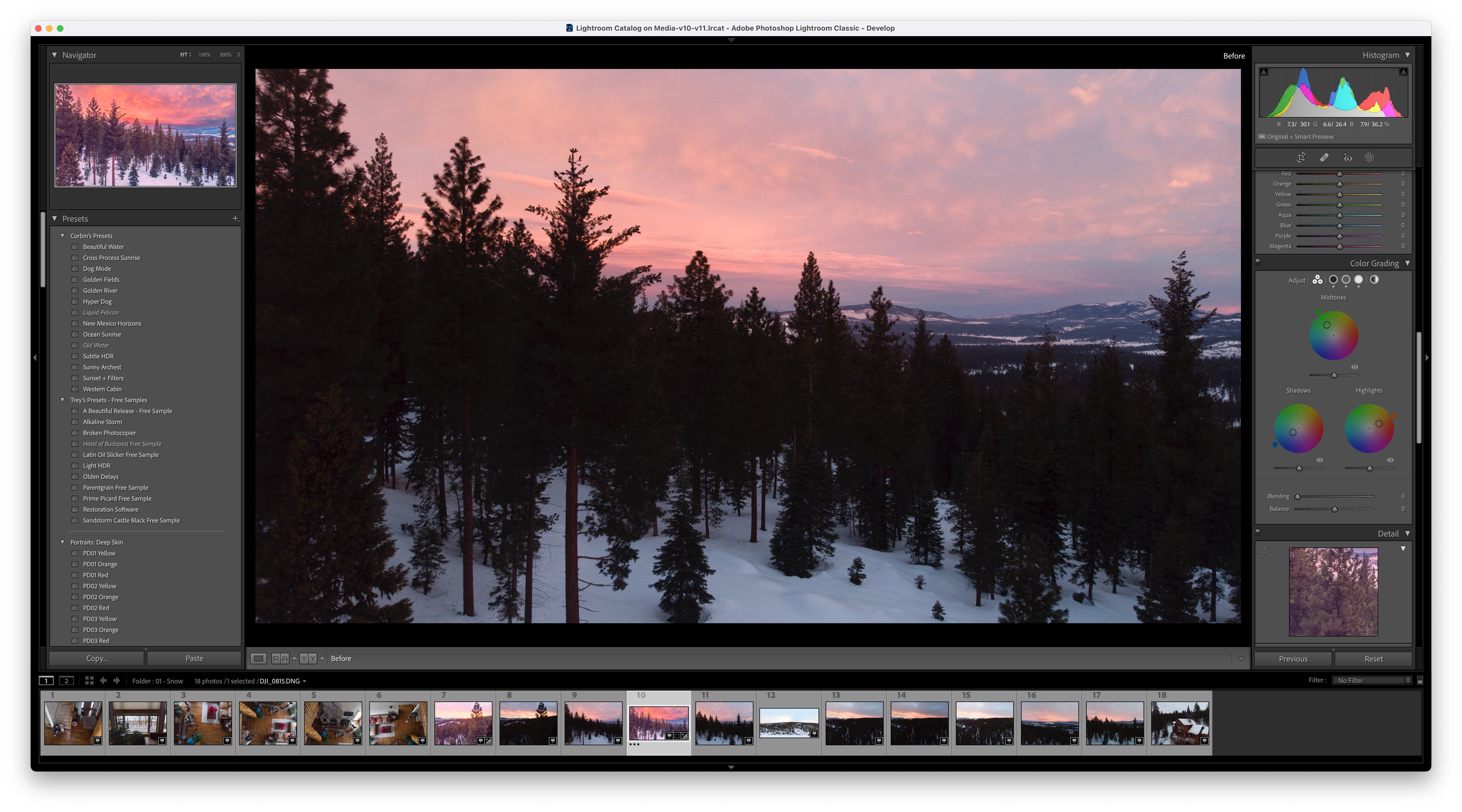
Task: Collapse the Color Grading panel
Action: (x=1408, y=263)
